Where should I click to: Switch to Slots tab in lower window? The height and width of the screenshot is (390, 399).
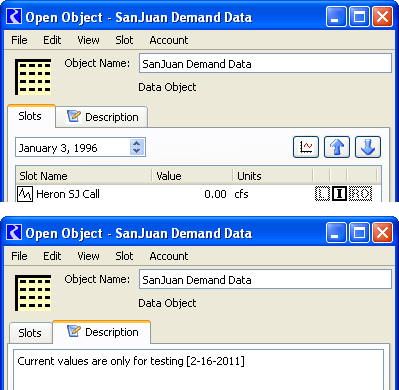point(31,333)
